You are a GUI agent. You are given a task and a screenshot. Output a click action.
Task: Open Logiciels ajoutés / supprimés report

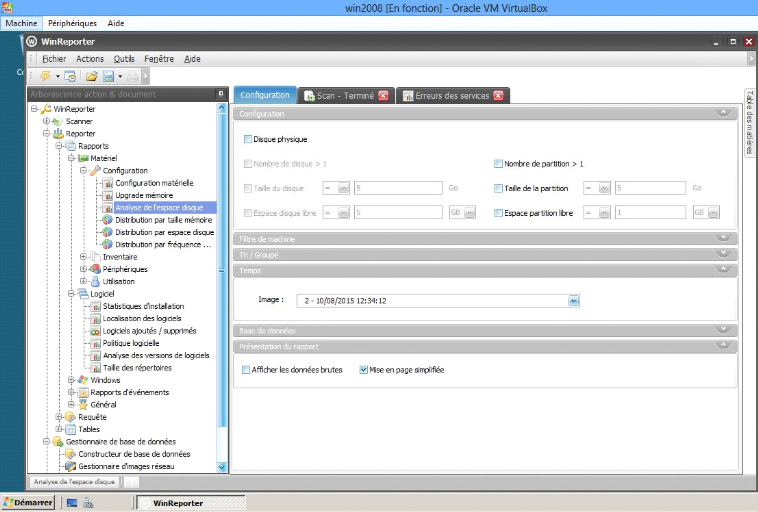[x=149, y=331]
